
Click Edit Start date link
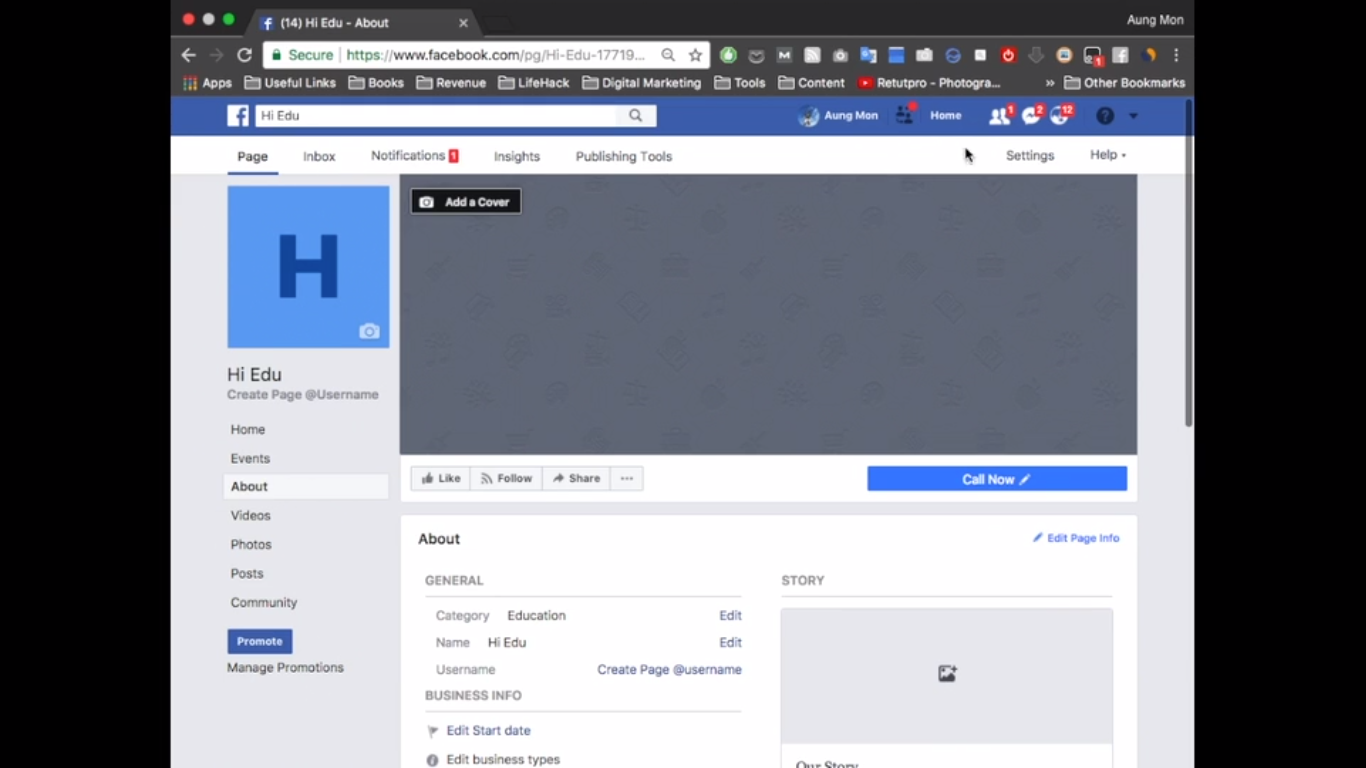click(489, 731)
